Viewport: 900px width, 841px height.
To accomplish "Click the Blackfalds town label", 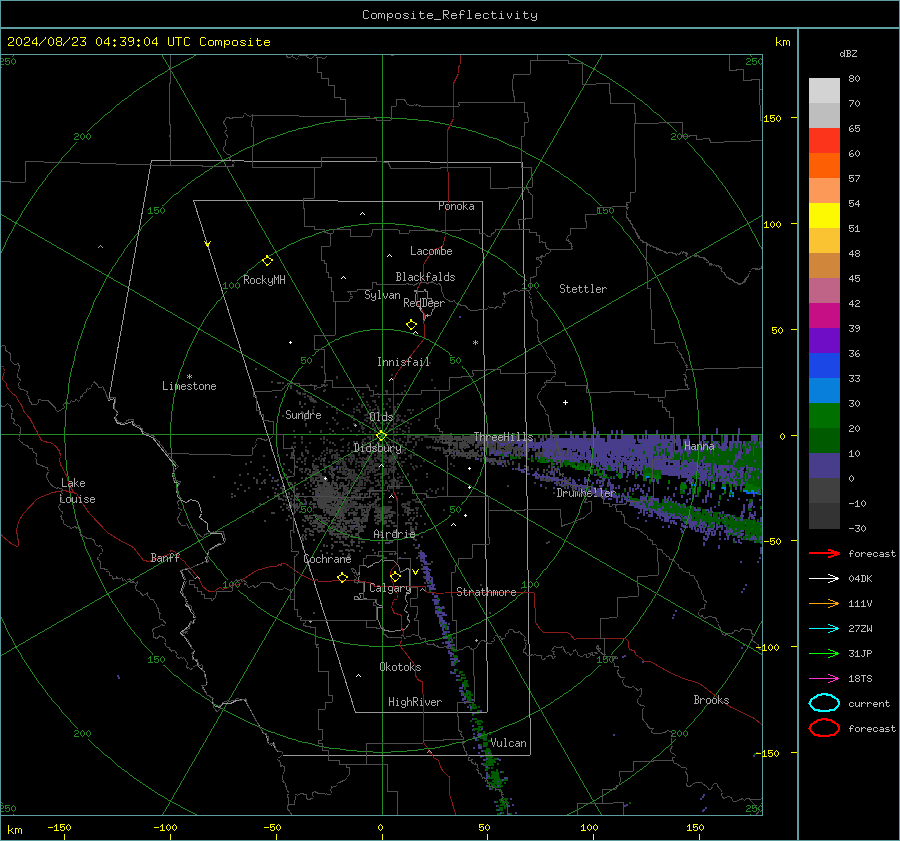I will (425, 277).
